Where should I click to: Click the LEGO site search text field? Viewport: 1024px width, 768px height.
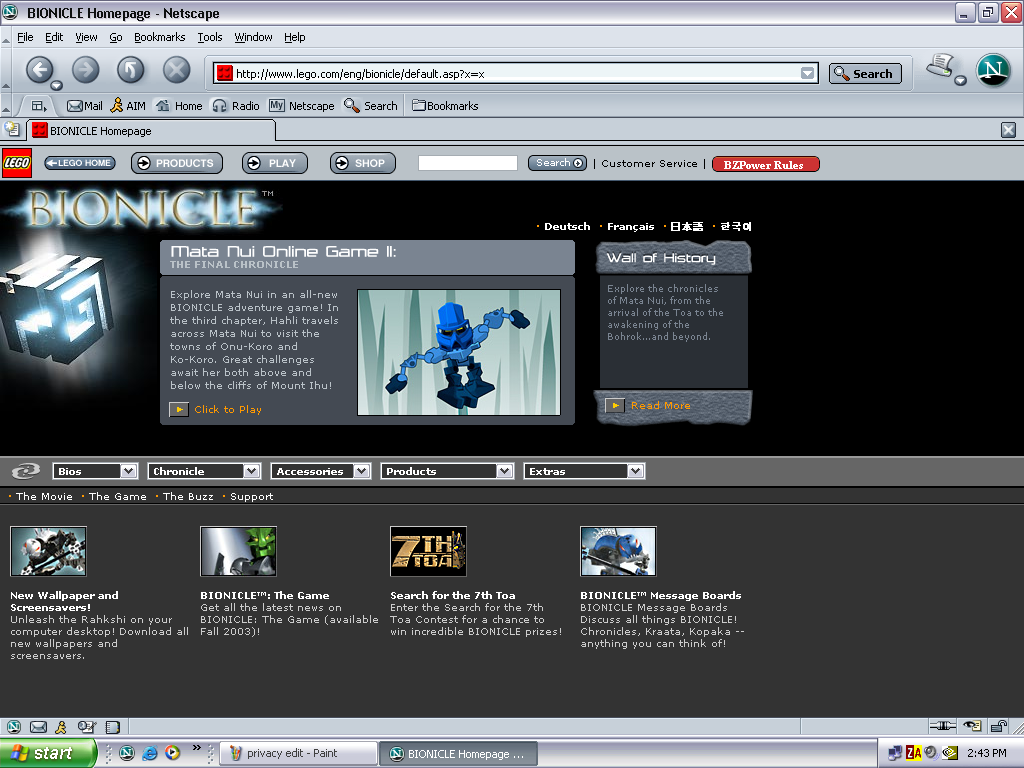(468, 163)
